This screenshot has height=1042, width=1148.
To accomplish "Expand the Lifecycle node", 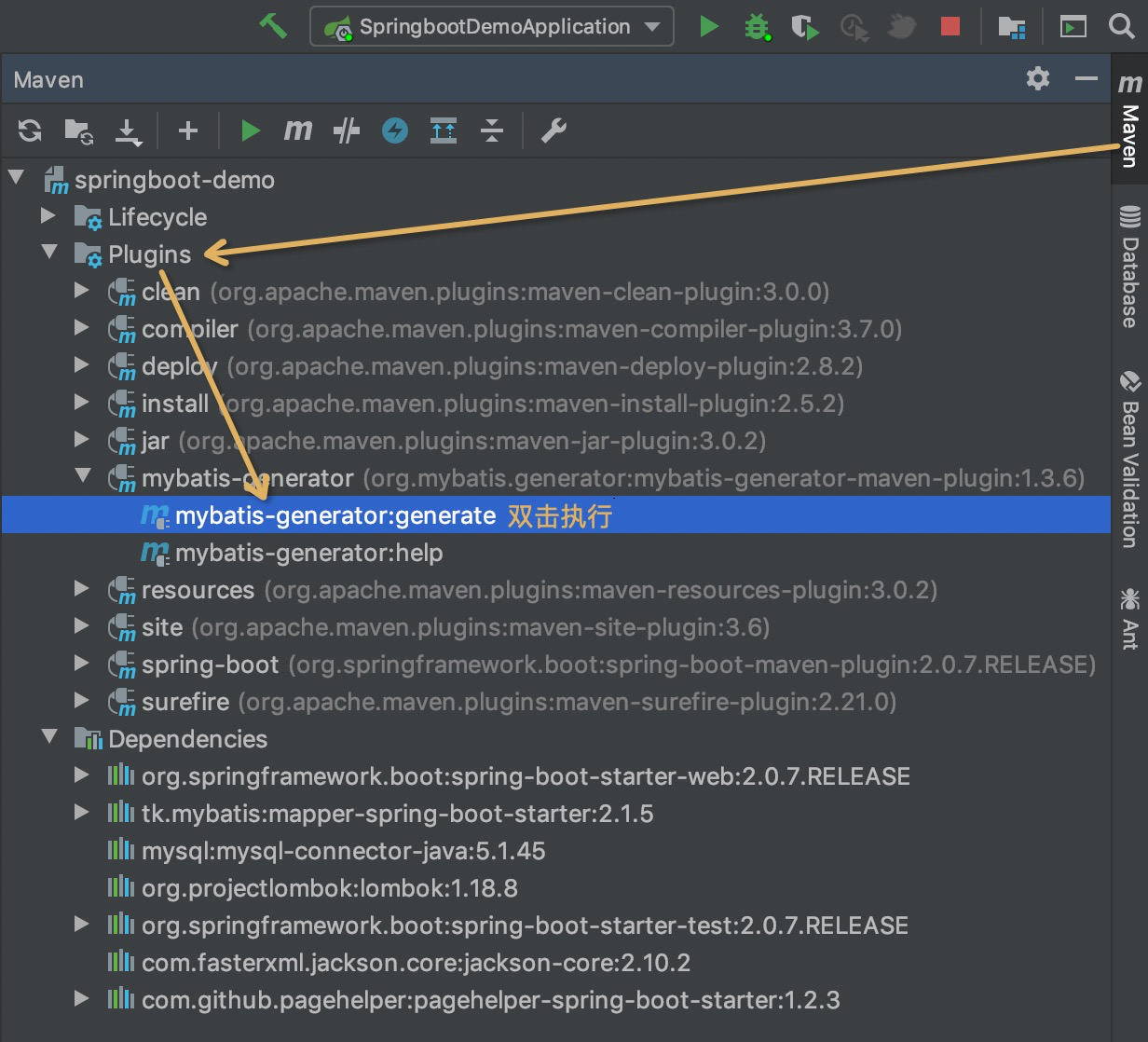I will [x=48, y=215].
